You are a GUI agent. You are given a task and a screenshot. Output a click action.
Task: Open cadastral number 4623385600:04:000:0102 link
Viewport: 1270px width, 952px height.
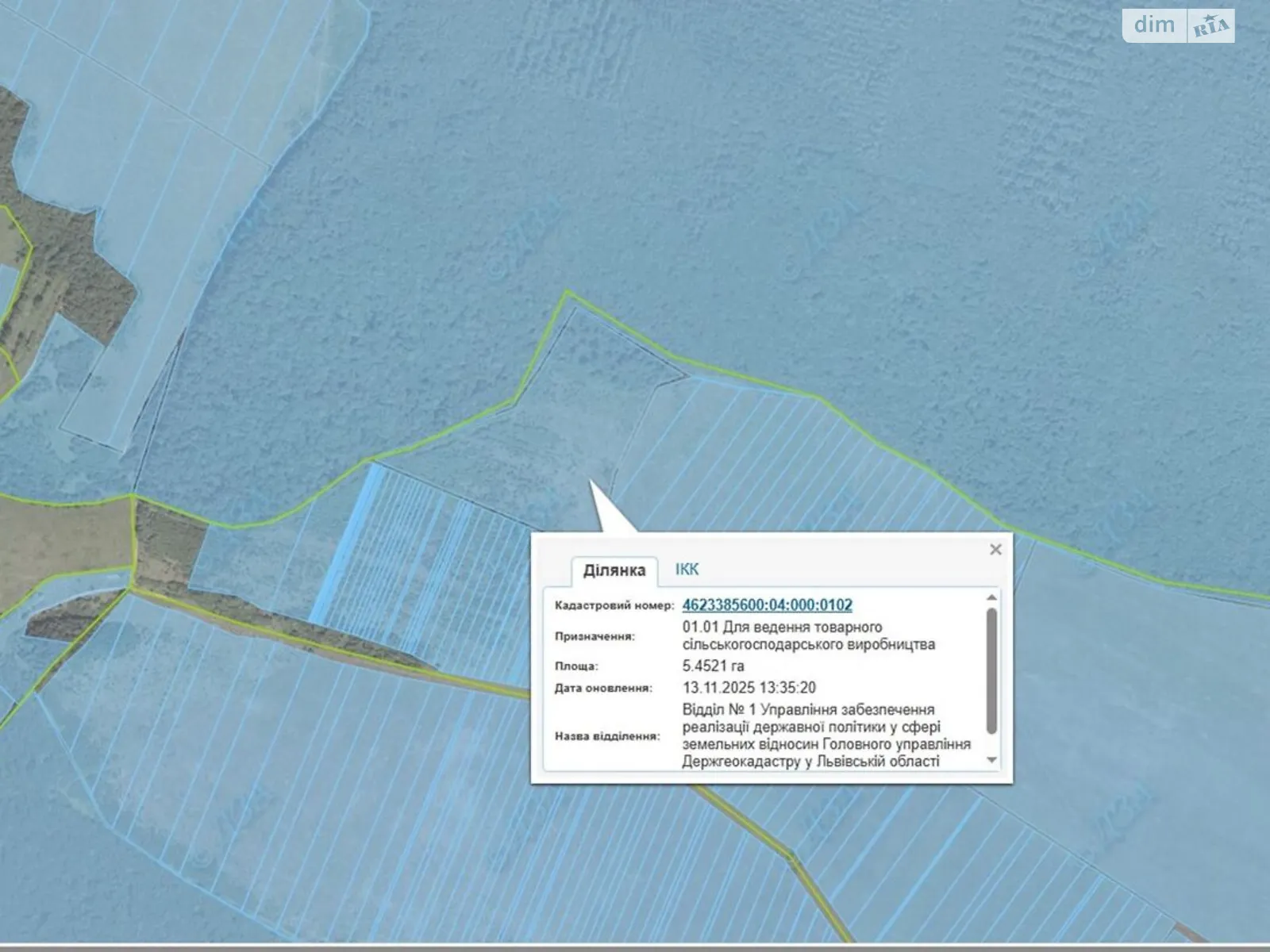tap(767, 605)
